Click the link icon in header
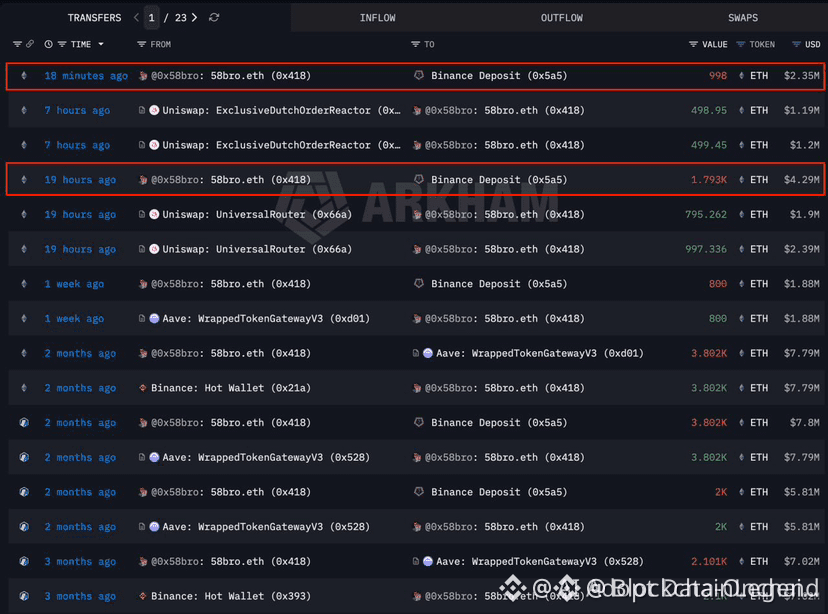Viewport: 828px width, 614px height. tap(30, 44)
